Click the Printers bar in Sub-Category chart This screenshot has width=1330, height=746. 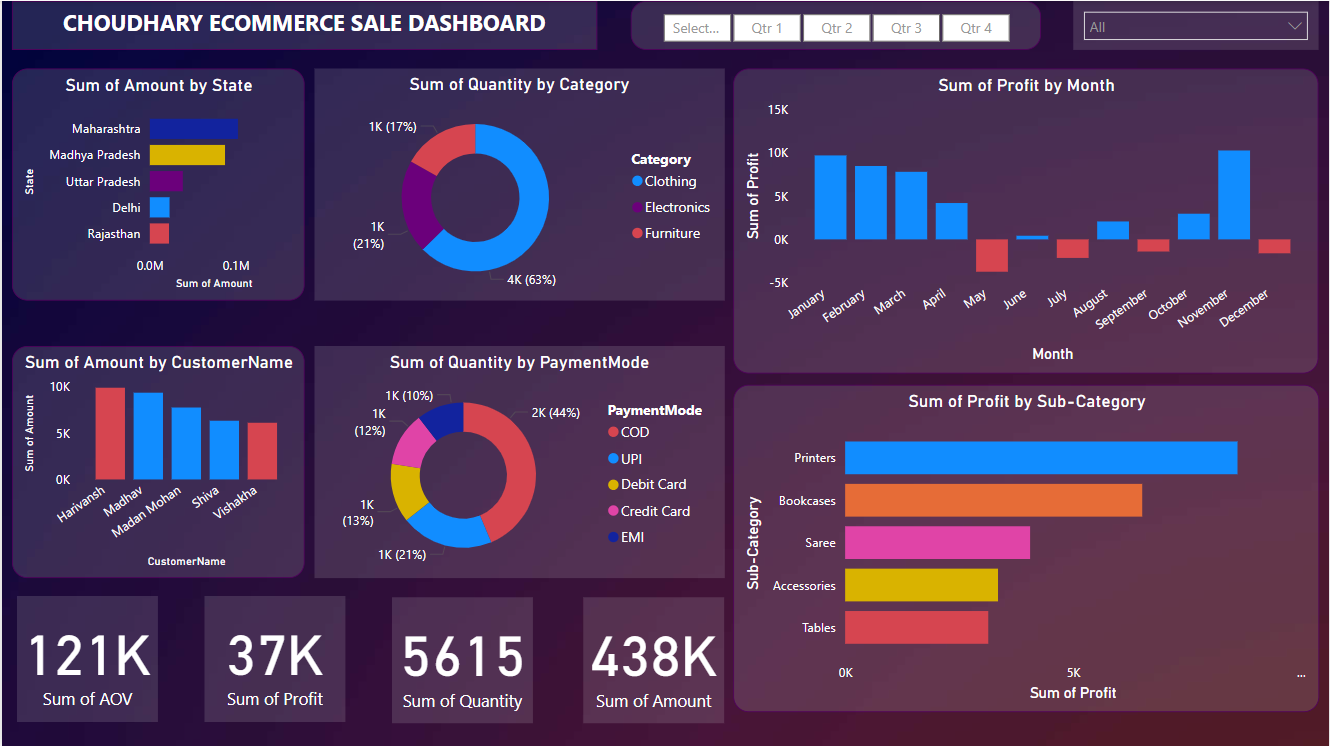click(1040, 457)
